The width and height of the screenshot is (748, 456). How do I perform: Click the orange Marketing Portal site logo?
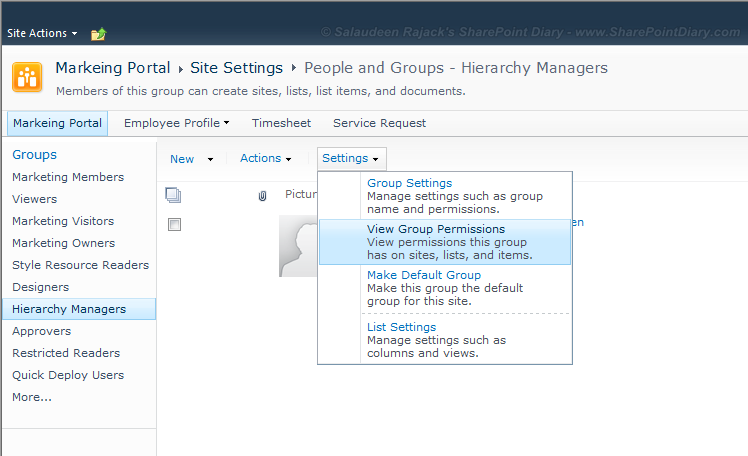(x=26, y=77)
